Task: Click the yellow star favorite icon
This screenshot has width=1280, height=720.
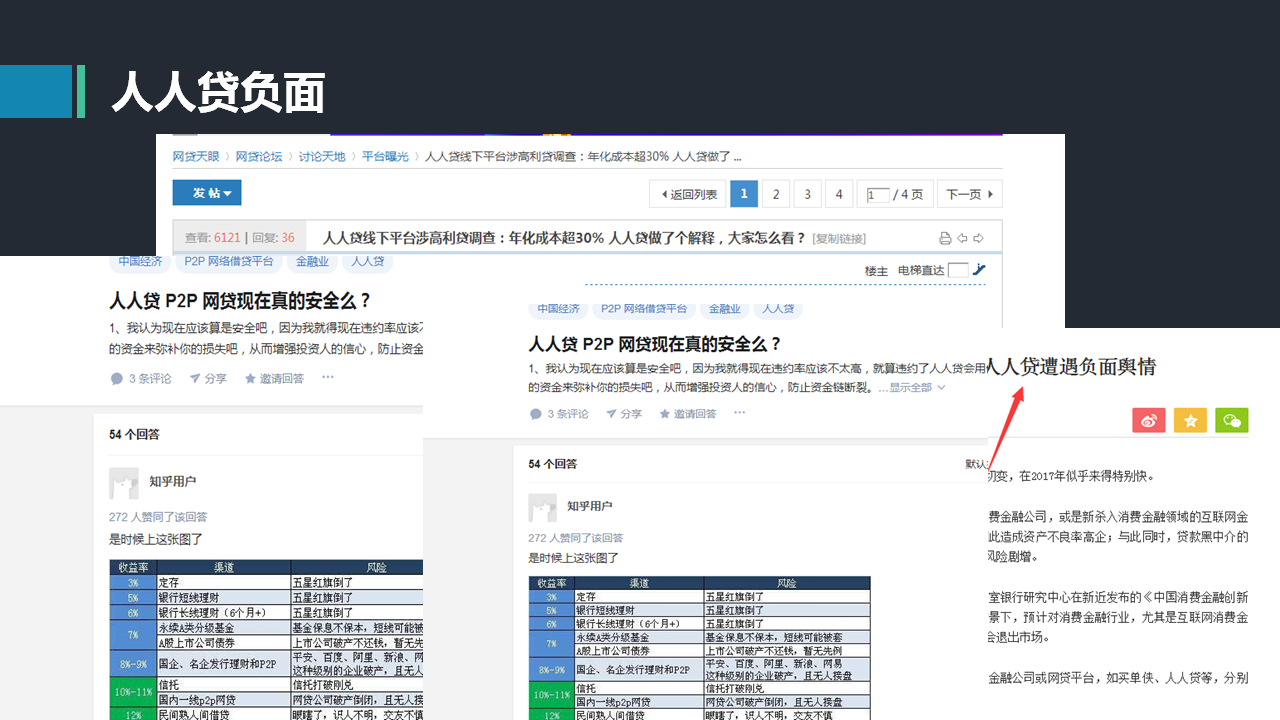Action: click(1190, 420)
